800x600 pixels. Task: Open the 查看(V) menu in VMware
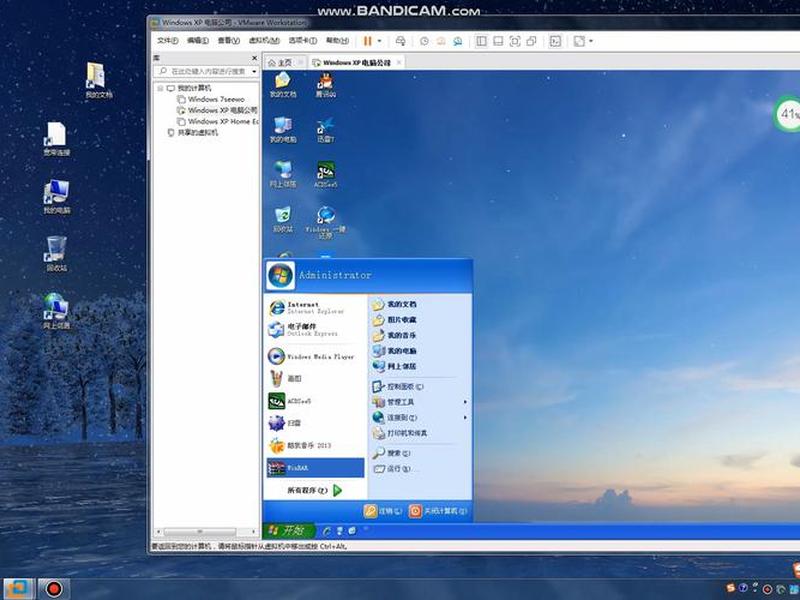pos(229,40)
